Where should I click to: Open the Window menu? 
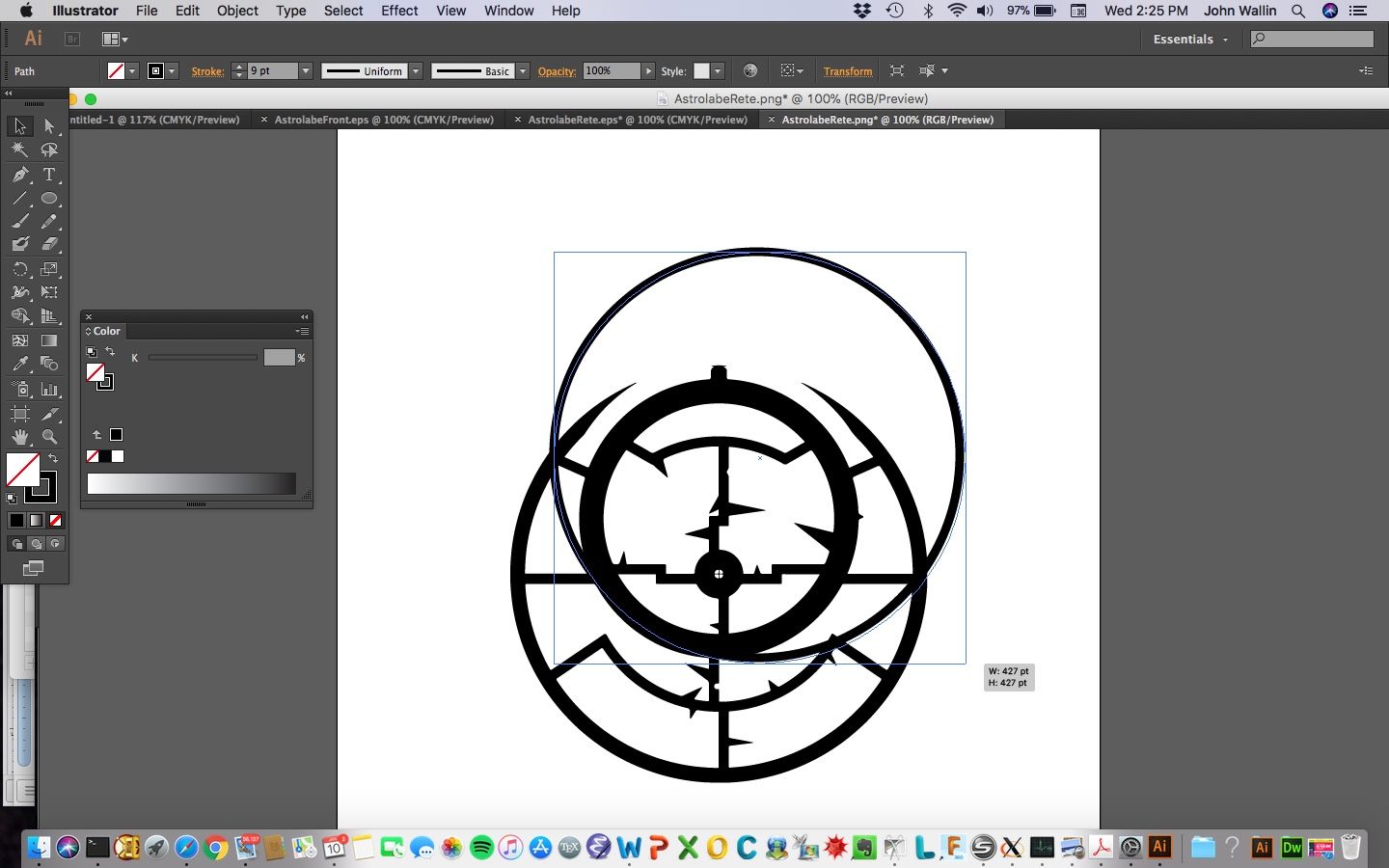coord(508,11)
